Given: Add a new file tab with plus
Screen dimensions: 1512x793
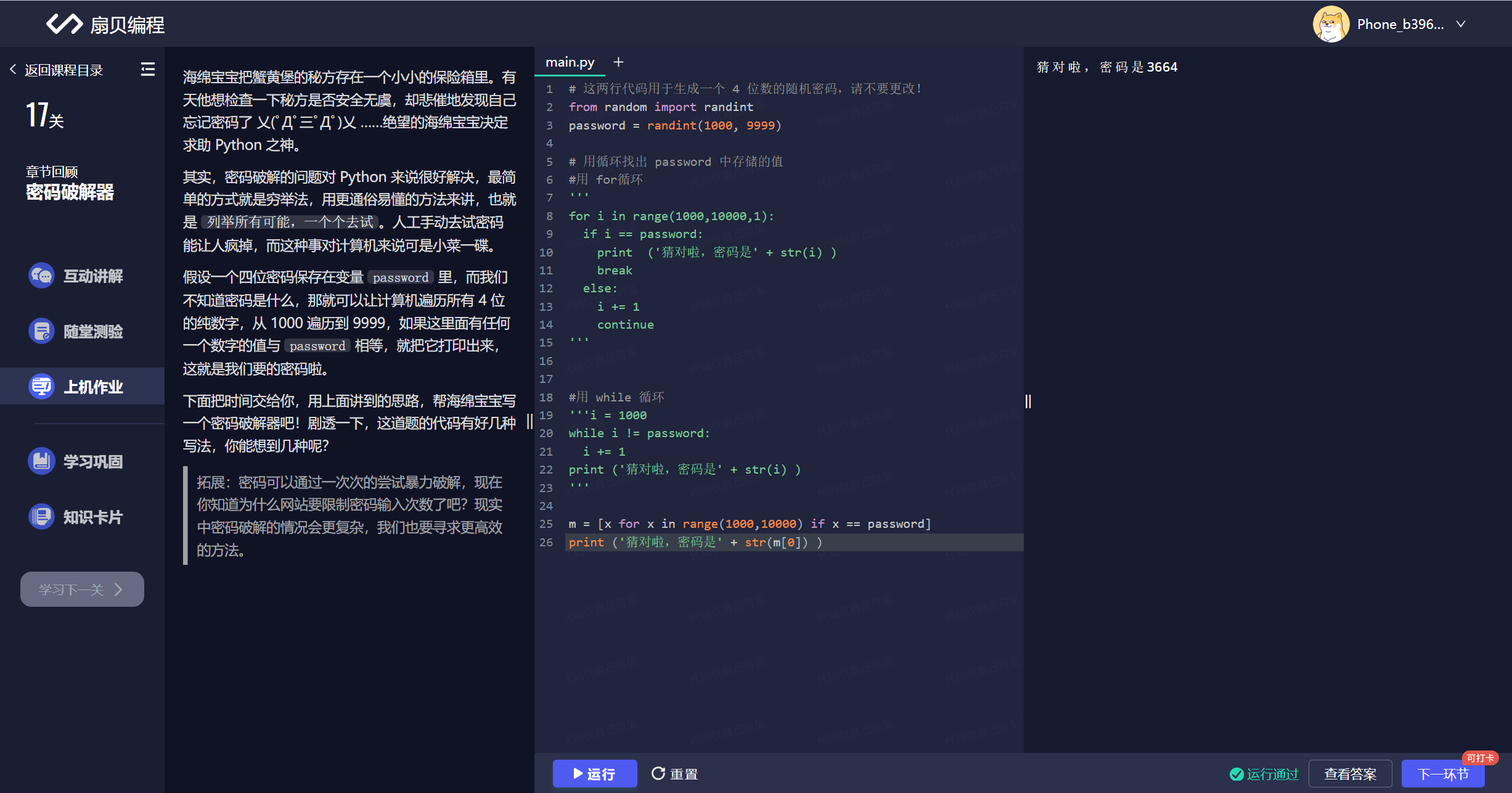Looking at the screenshot, I should pos(618,62).
